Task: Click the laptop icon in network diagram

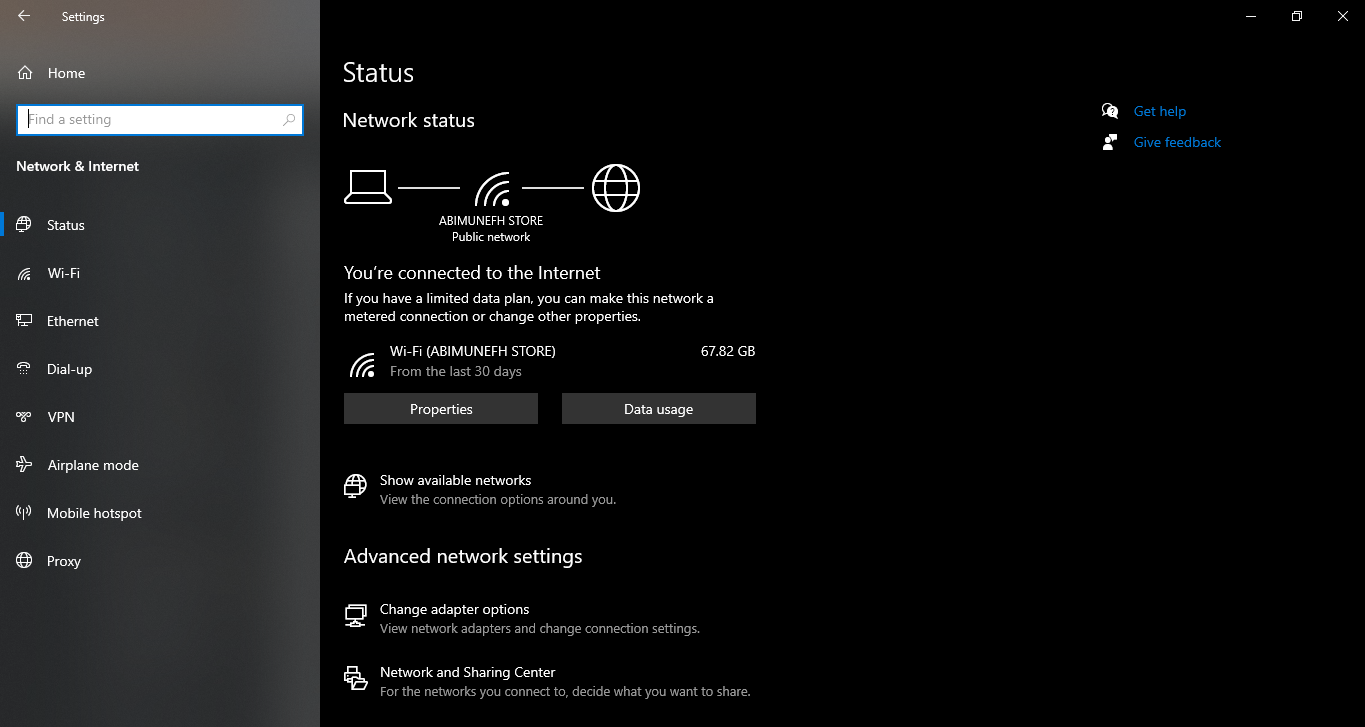Action: click(367, 187)
